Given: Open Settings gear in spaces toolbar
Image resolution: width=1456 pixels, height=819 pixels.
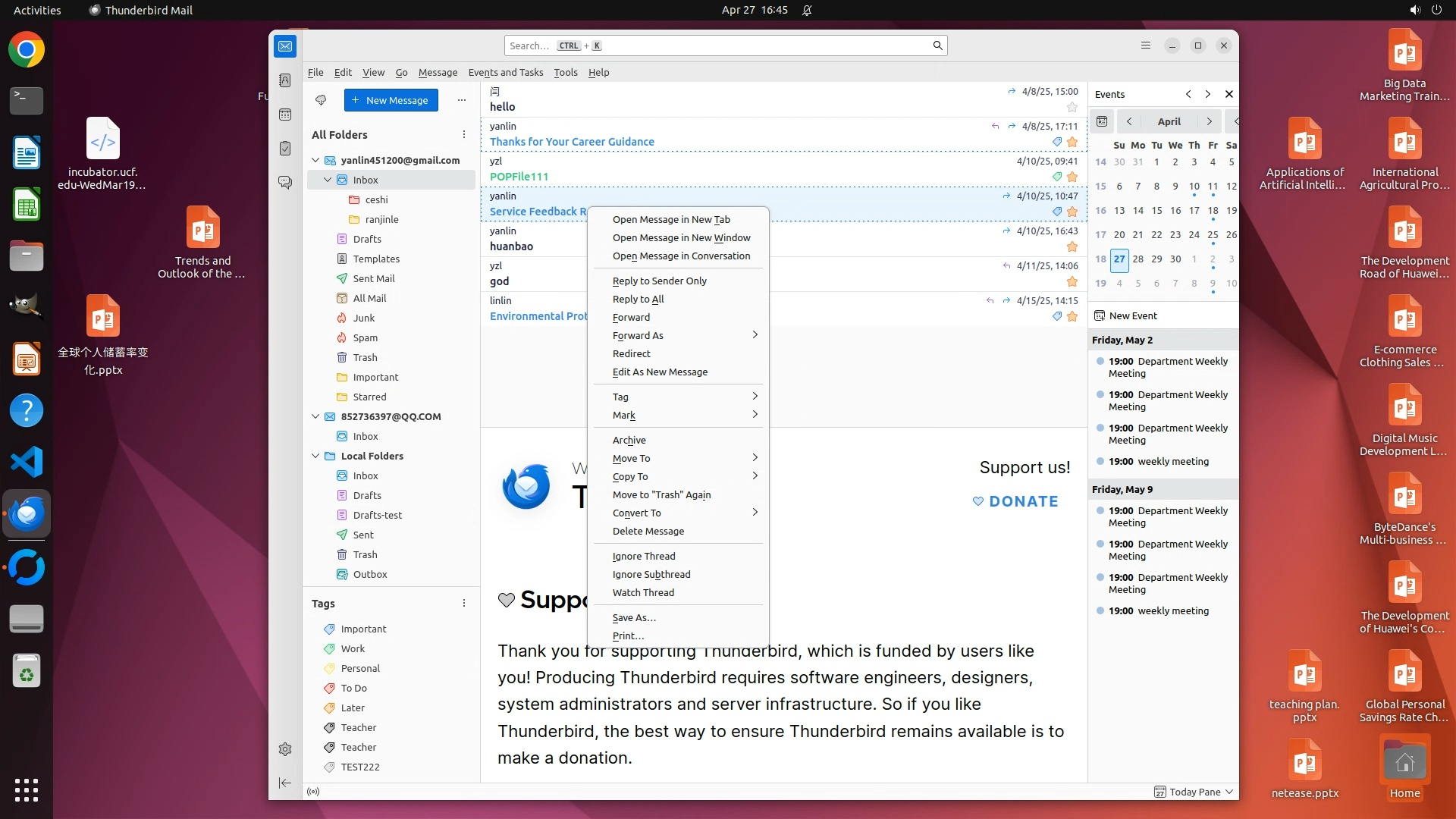Looking at the screenshot, I should [x=285, y=749].
